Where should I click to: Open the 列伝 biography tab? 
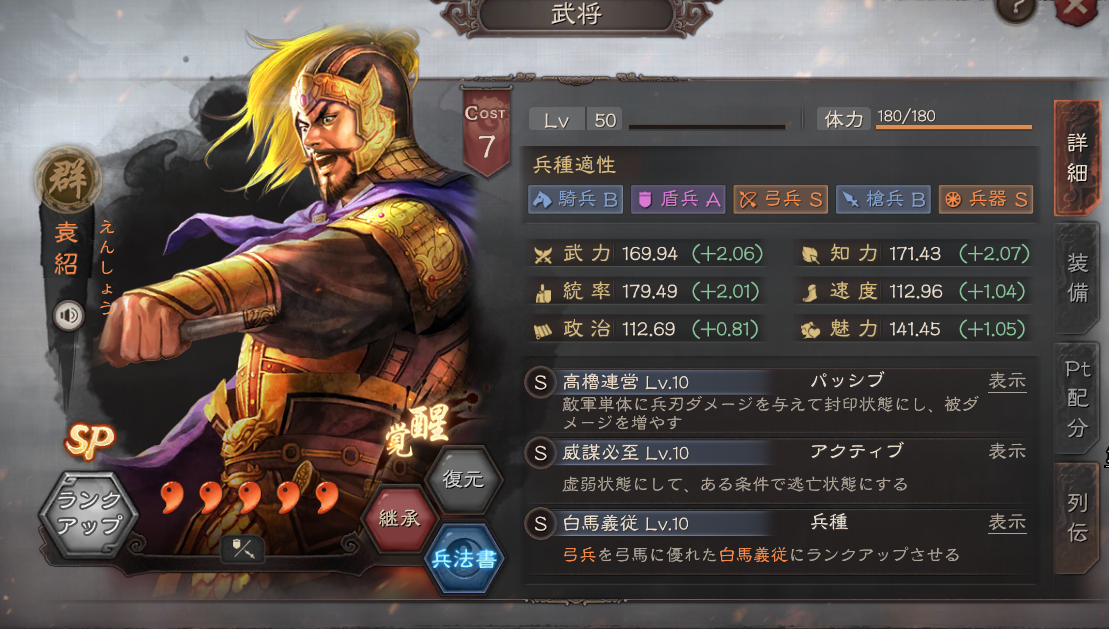pyautogui.click(x=1077, y=518)
